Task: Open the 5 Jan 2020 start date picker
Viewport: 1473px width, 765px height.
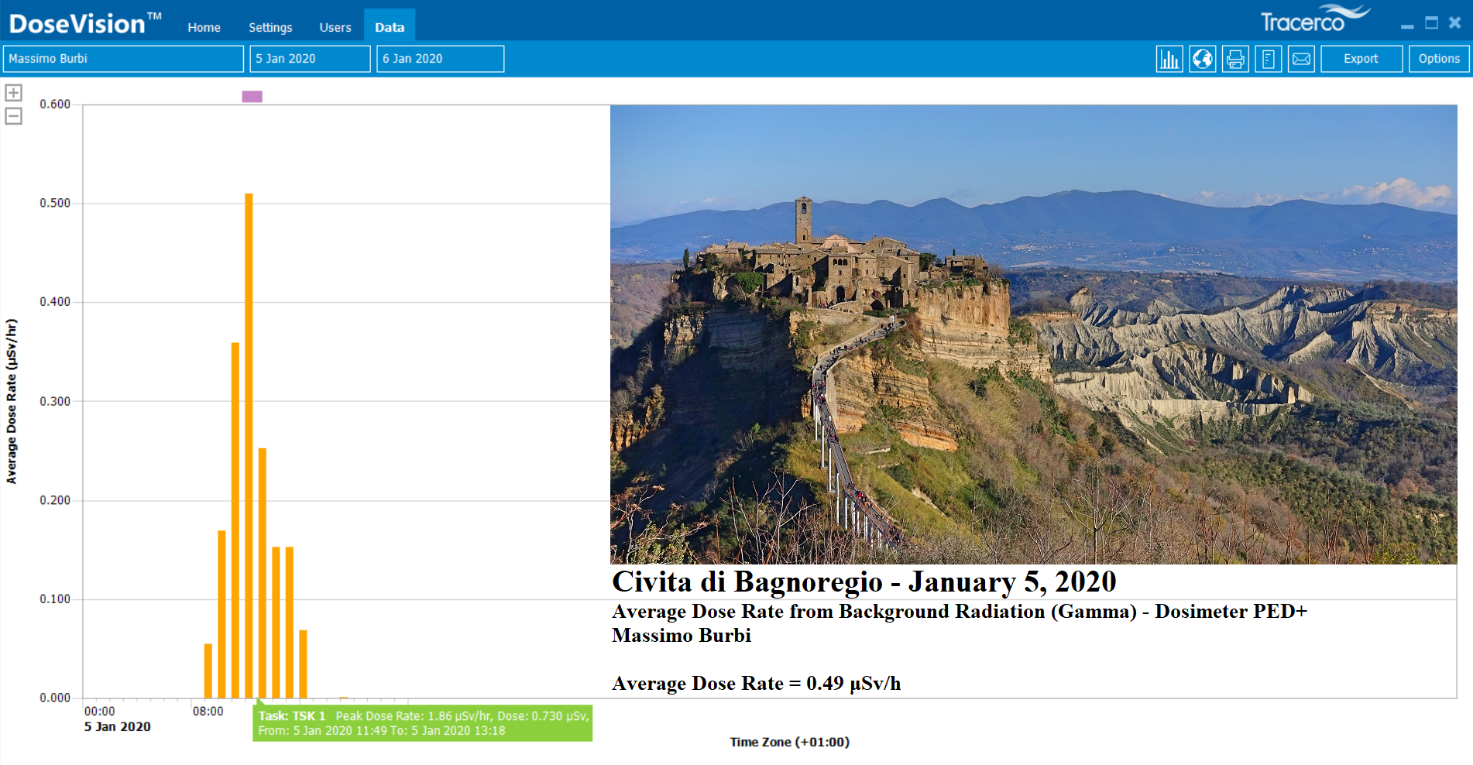Action: click(x=310, y=59)
